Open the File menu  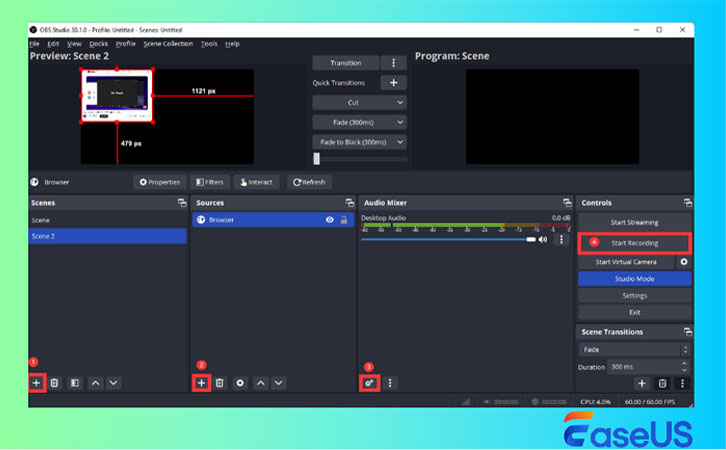click(x=34, y=44)
